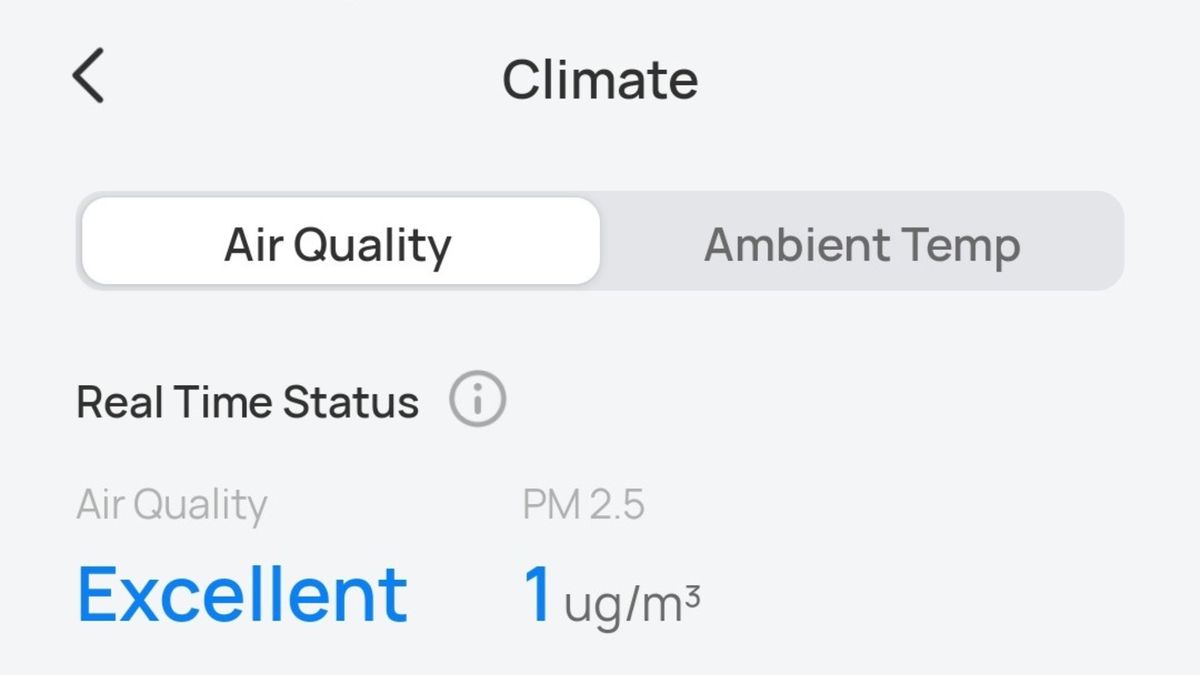Tap the 2.5 digits in PM label

pyautogui.click(x=615, y=505)
